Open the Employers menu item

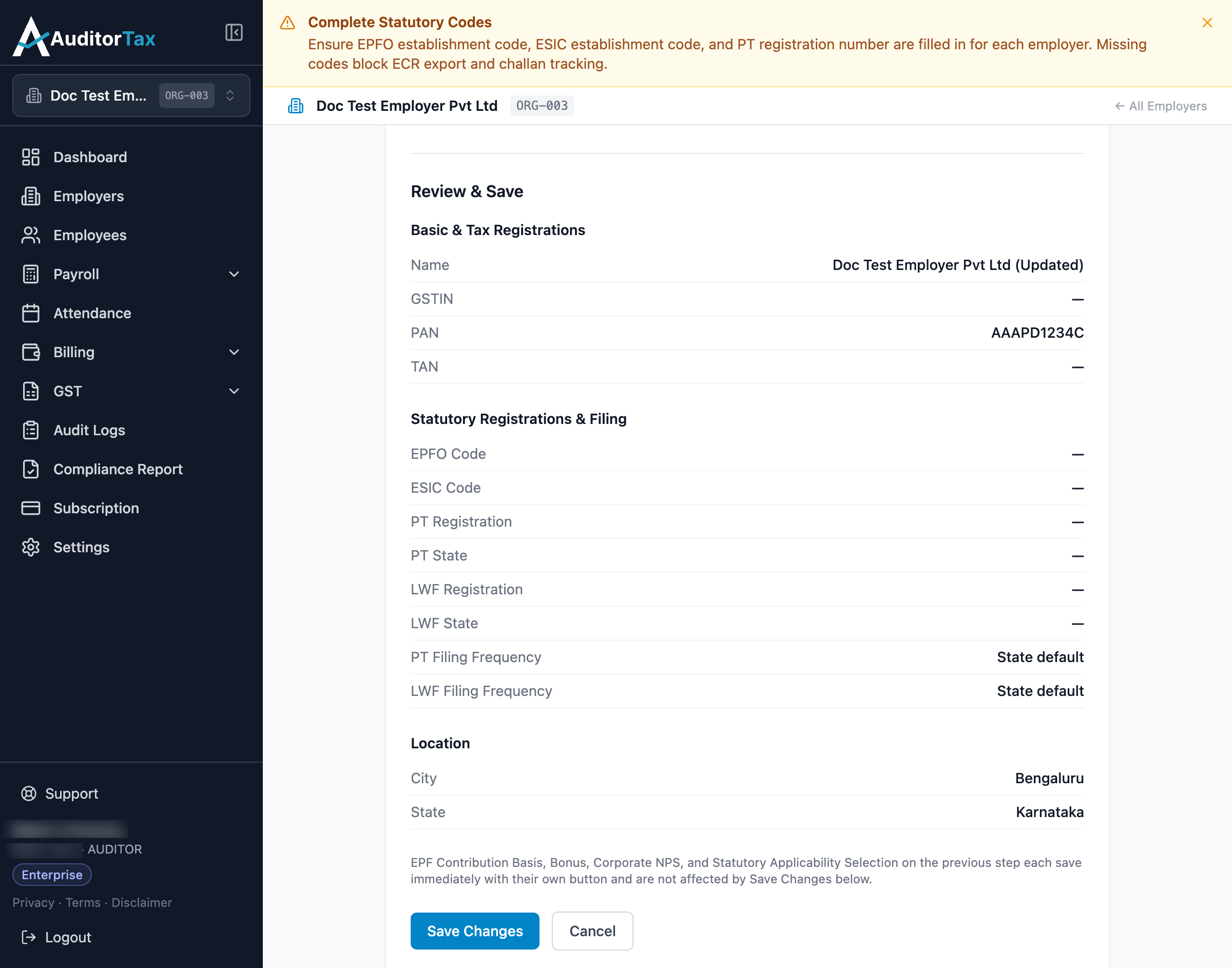[x=131, y=196]
